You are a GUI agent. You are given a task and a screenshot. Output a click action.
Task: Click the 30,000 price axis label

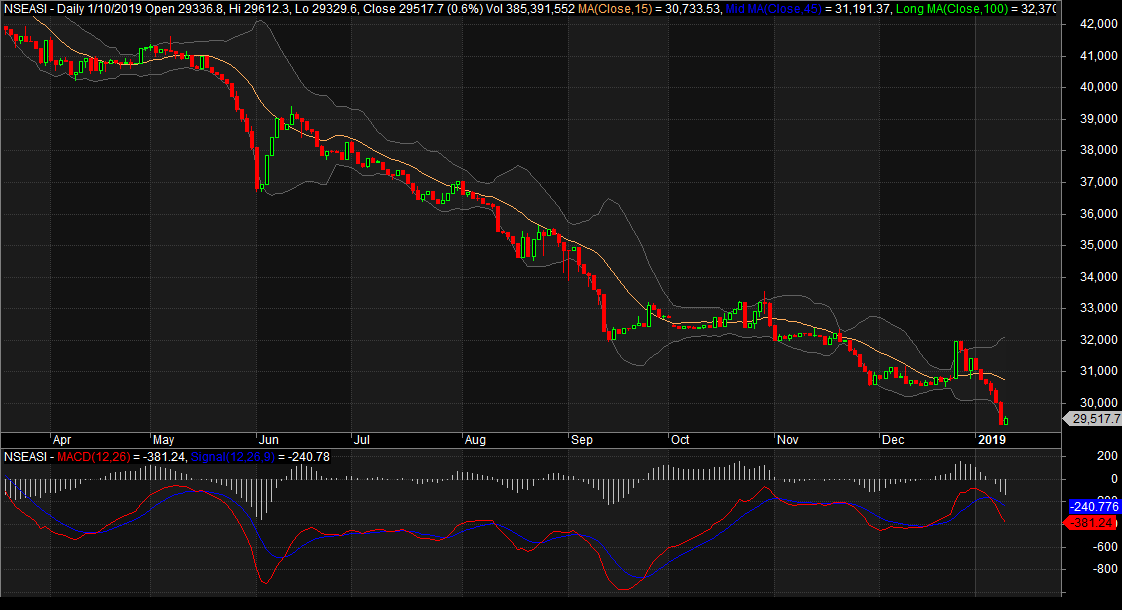[1098, 402]
